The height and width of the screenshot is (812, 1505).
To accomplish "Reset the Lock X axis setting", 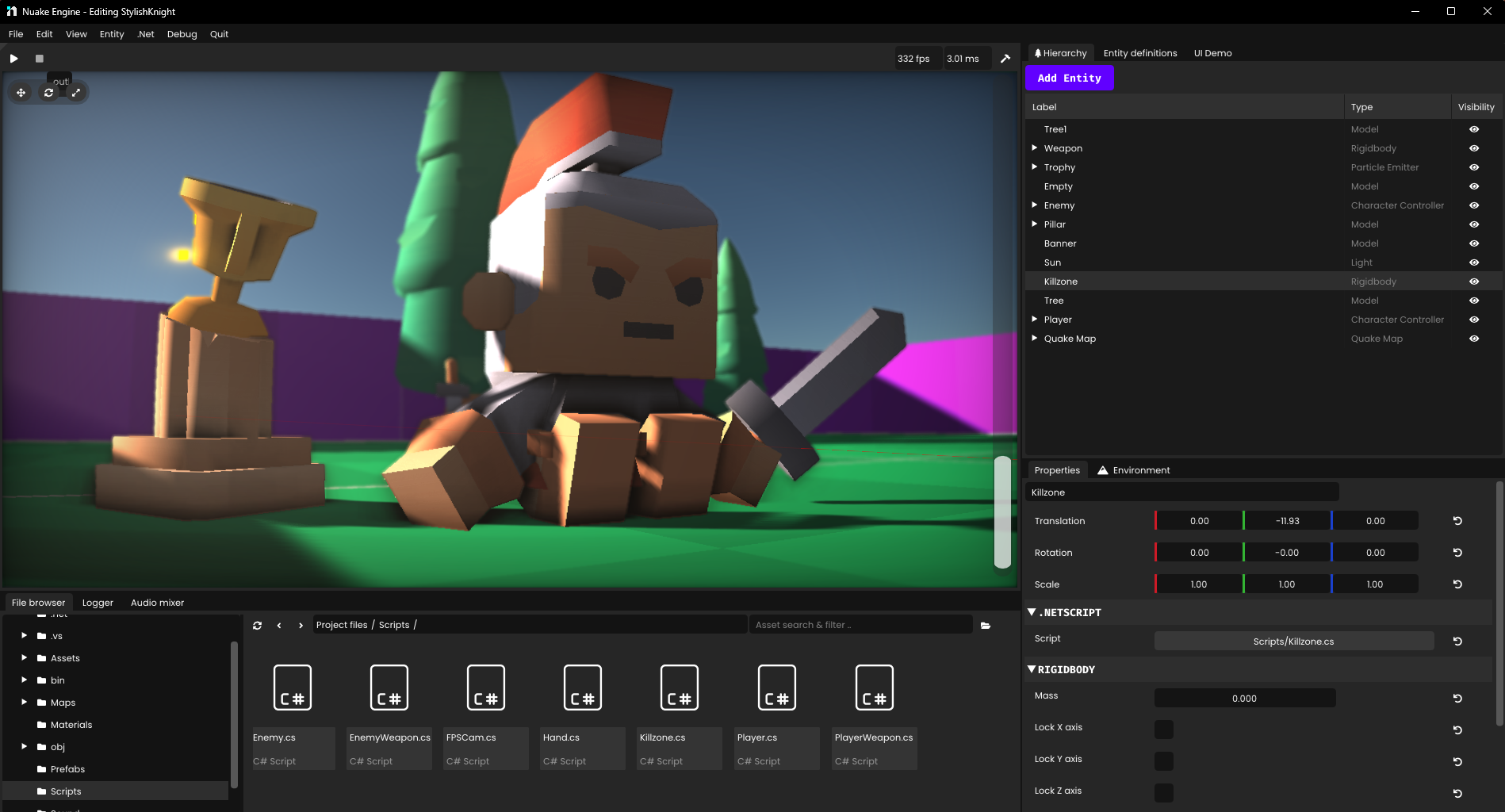I will tap(1457, 730).
